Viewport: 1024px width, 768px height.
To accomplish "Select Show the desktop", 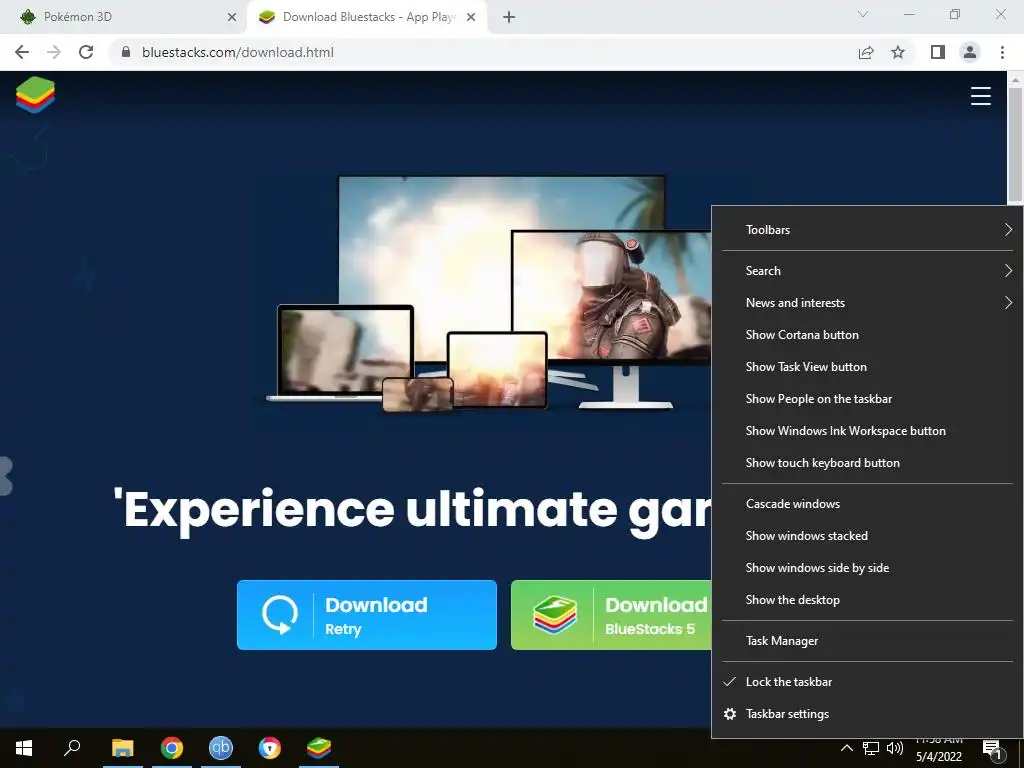I will coord(867,600).
